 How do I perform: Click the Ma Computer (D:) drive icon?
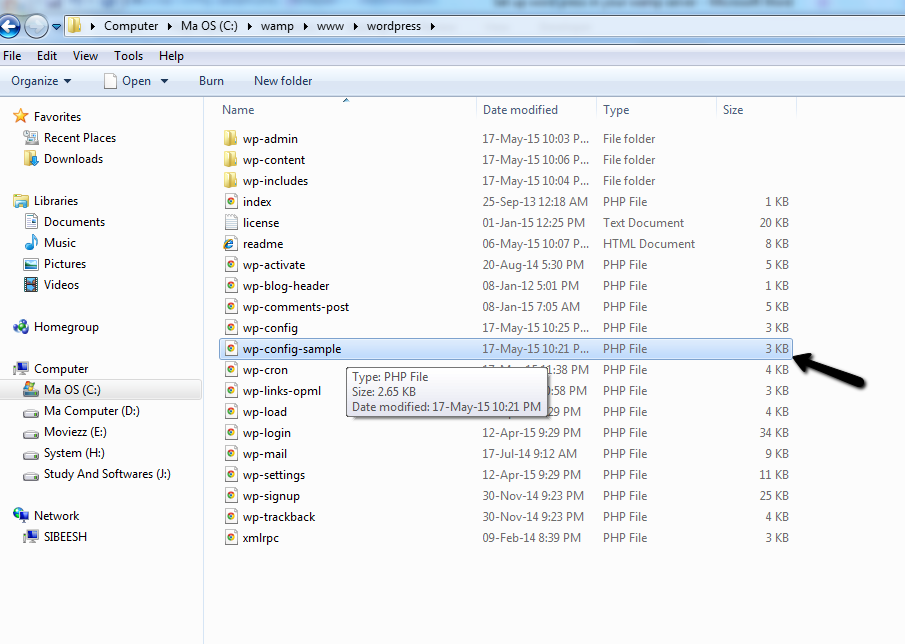(x=31, y=413)
